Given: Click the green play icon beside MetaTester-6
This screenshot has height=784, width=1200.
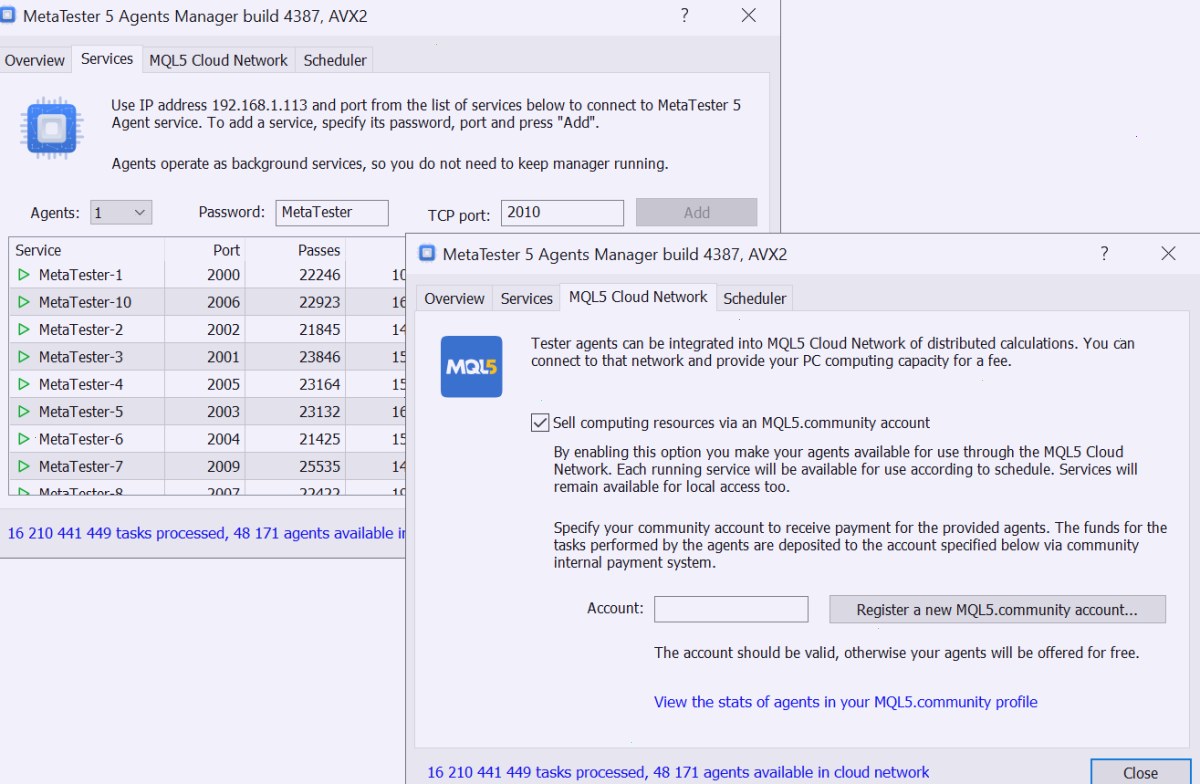Looking at the screenshot, I should (x=23, y=439).
